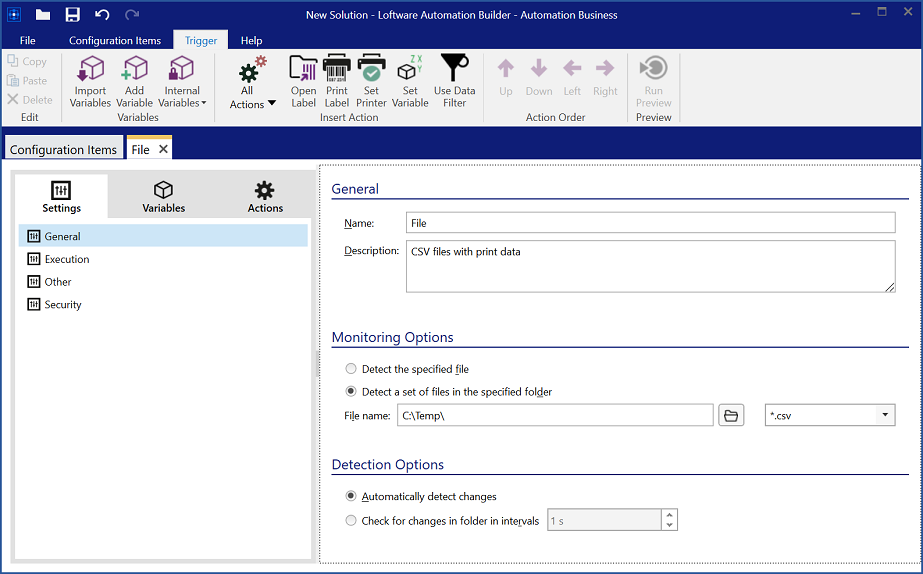This screenshot has width=923, height=574.
Task: Switch to the Variables panel tab
Action: [x=163, y=196]
